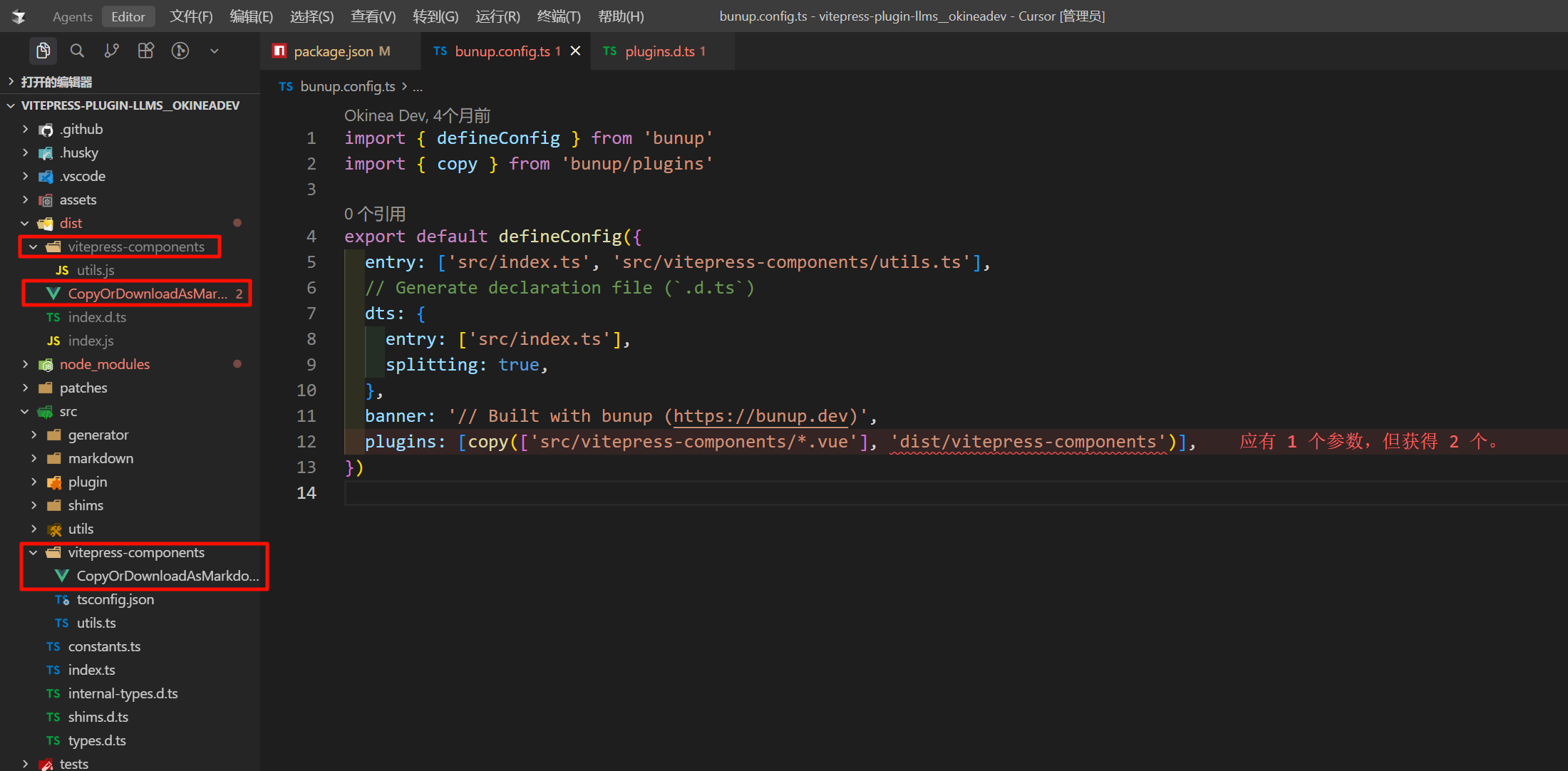
Task: Click the Cursor logo icon
Action: [19, 16]
